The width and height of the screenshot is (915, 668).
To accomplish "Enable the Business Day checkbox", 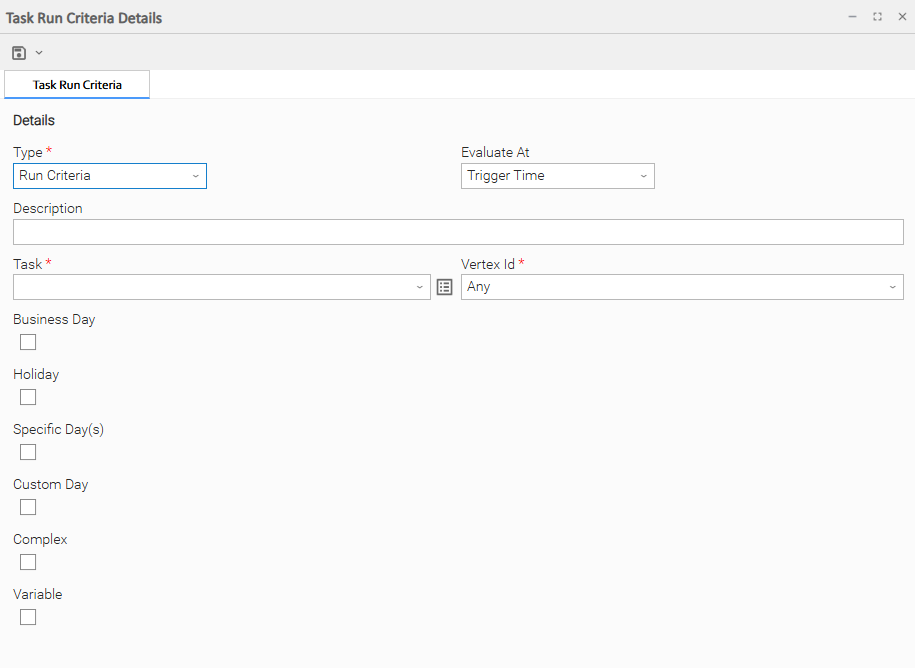I will [28, 342].
